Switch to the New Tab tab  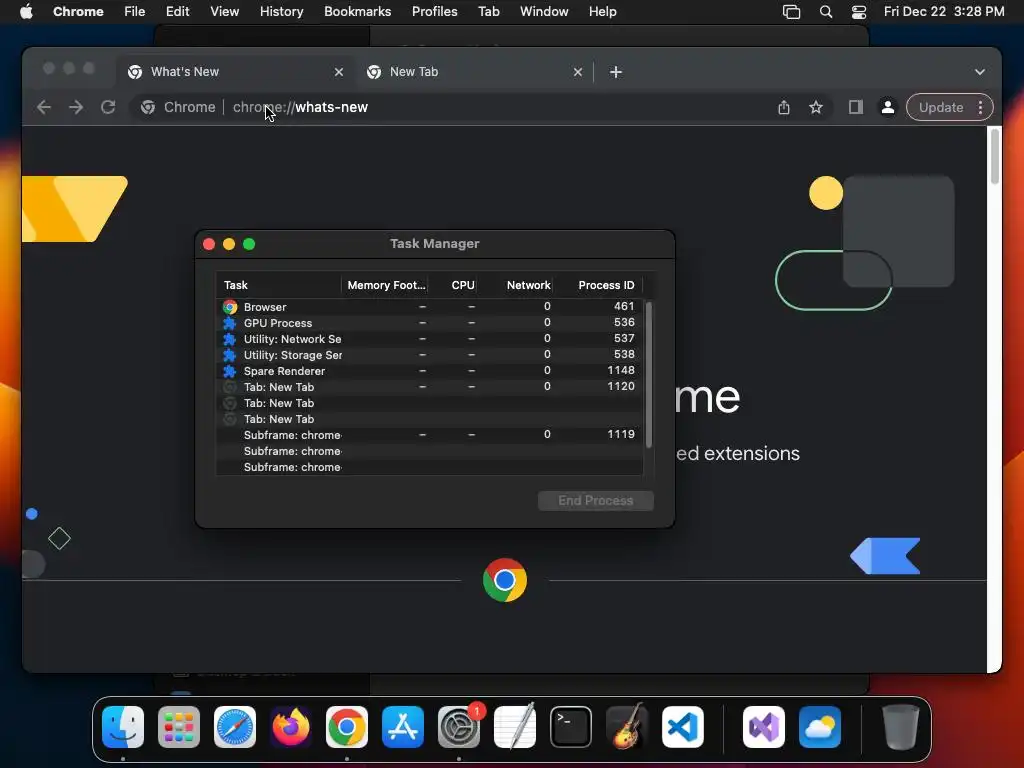click(x=475, y=72)
